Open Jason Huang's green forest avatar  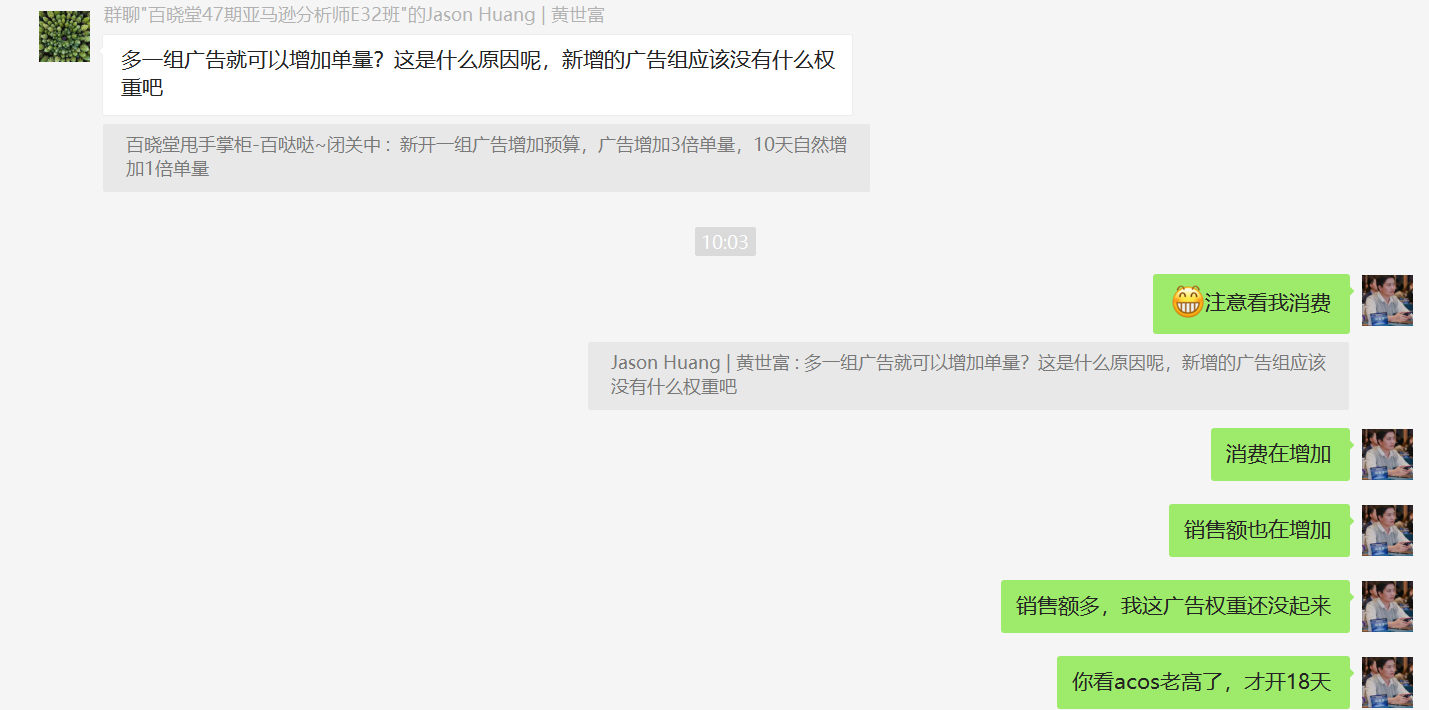(64, 37)
